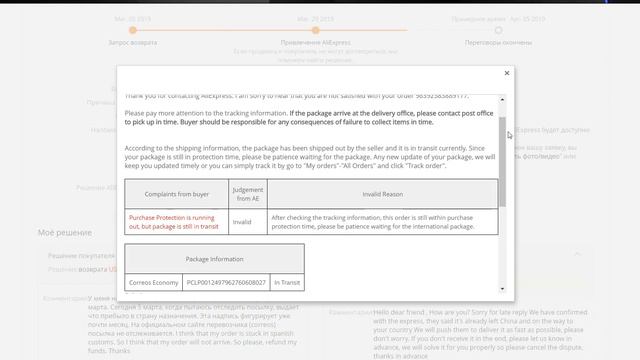Select tracking number PCLP0012497962760608027
640x360 pixels.
coord(226,282)
